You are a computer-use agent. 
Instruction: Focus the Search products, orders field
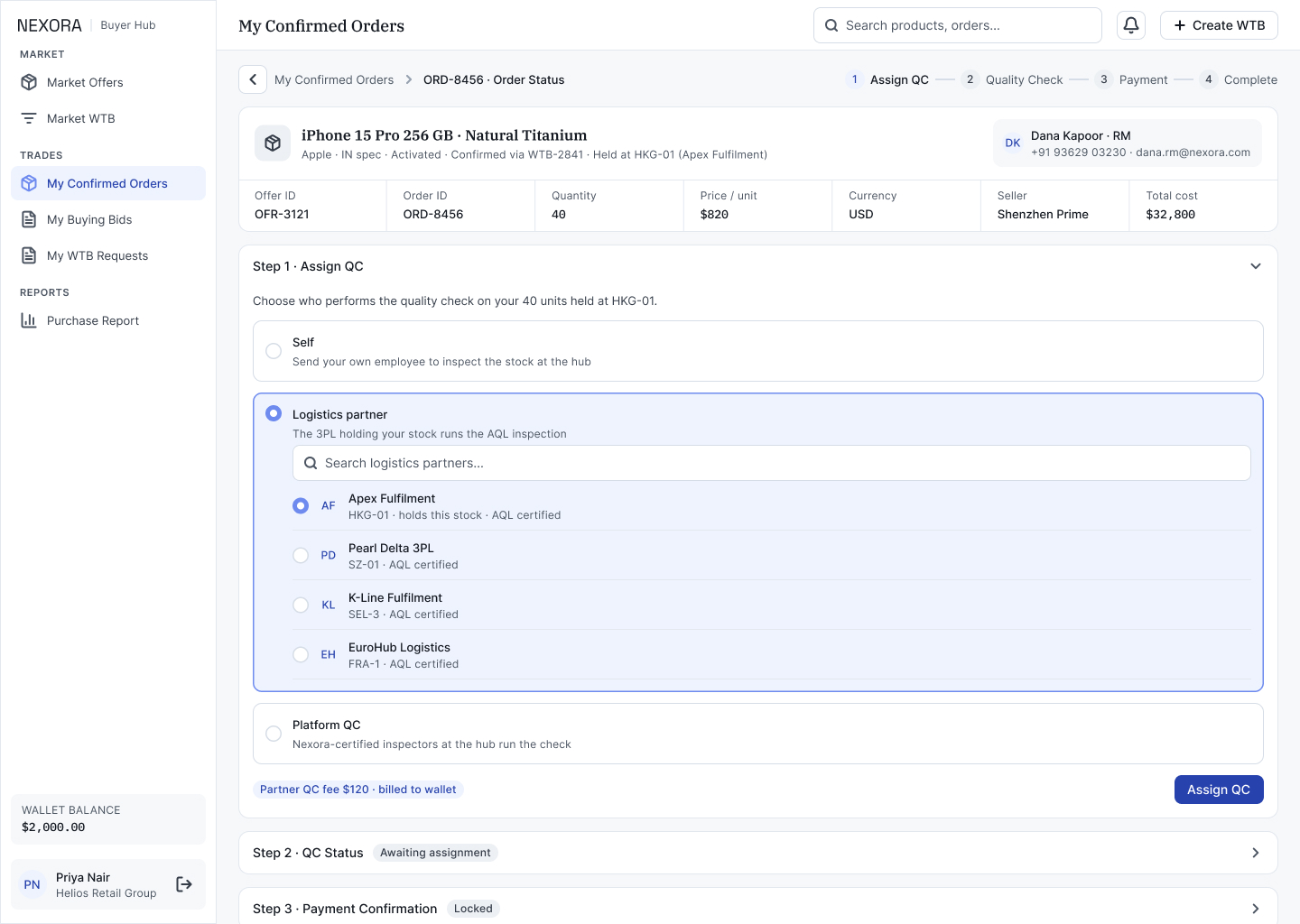click(x=958, y=25)
